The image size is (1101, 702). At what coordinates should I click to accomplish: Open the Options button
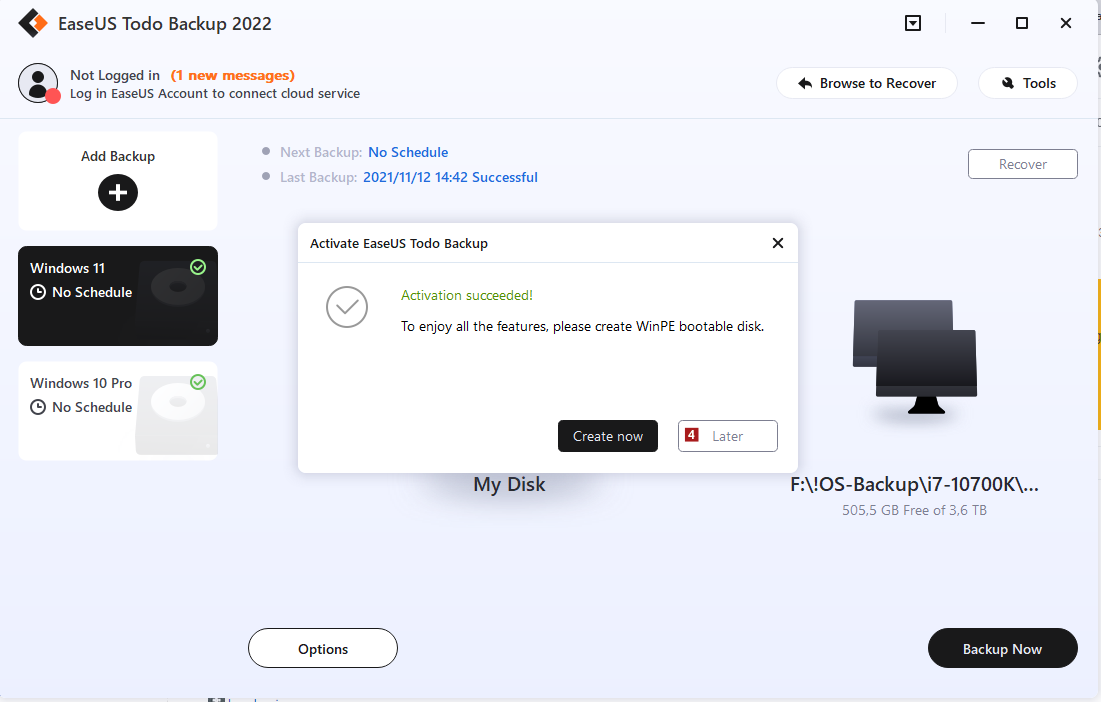(323, 648)
